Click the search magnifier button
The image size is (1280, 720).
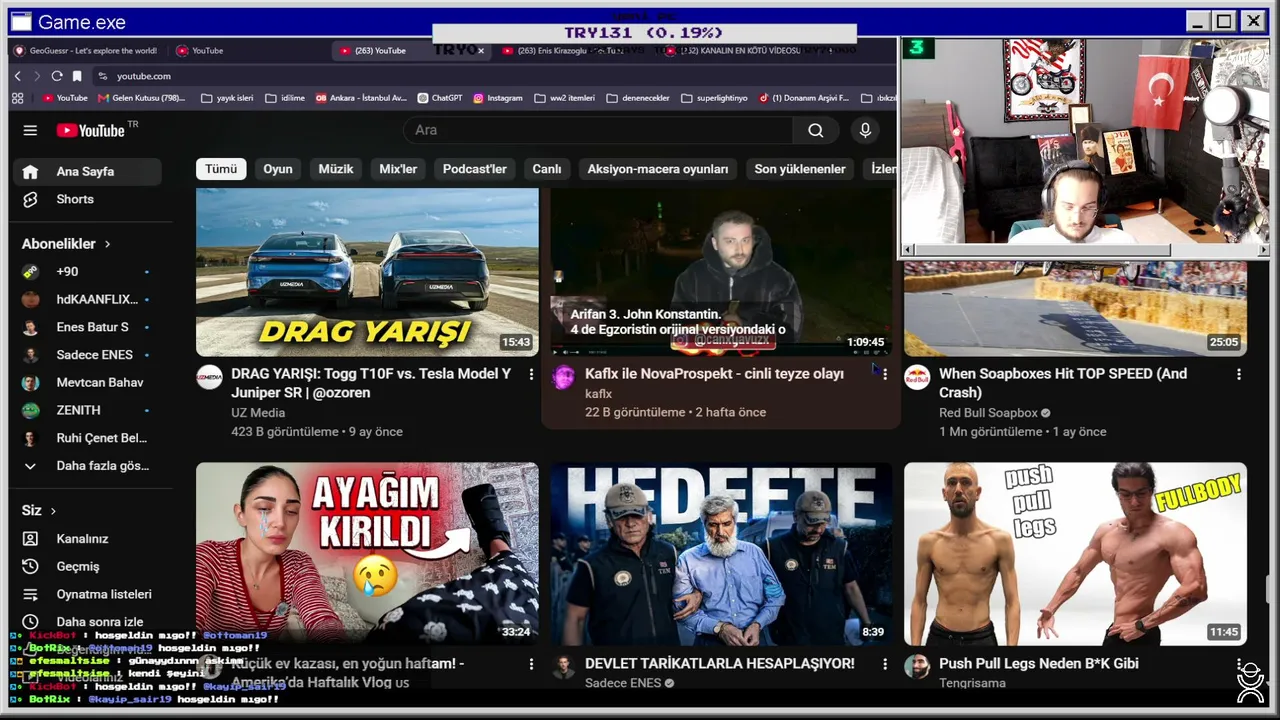816,130
